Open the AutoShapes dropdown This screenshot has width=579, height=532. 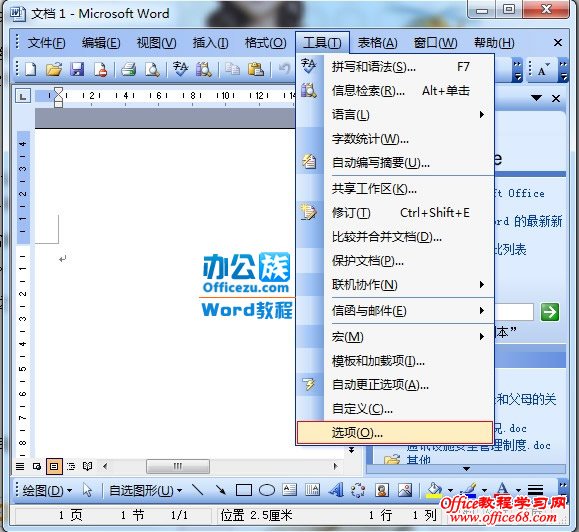pyautogui.click(x=146, y=491)
